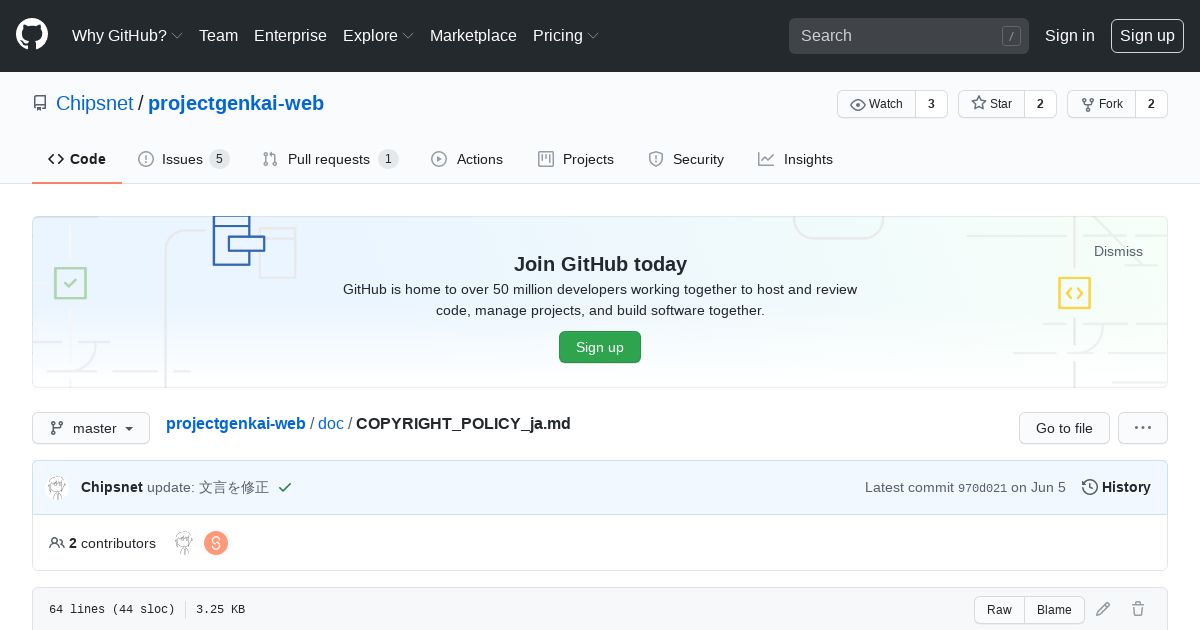Expand the Explore dropdown
This screenshot has width=1200, height=630.
pyautogui.click(x=378, y=35)
